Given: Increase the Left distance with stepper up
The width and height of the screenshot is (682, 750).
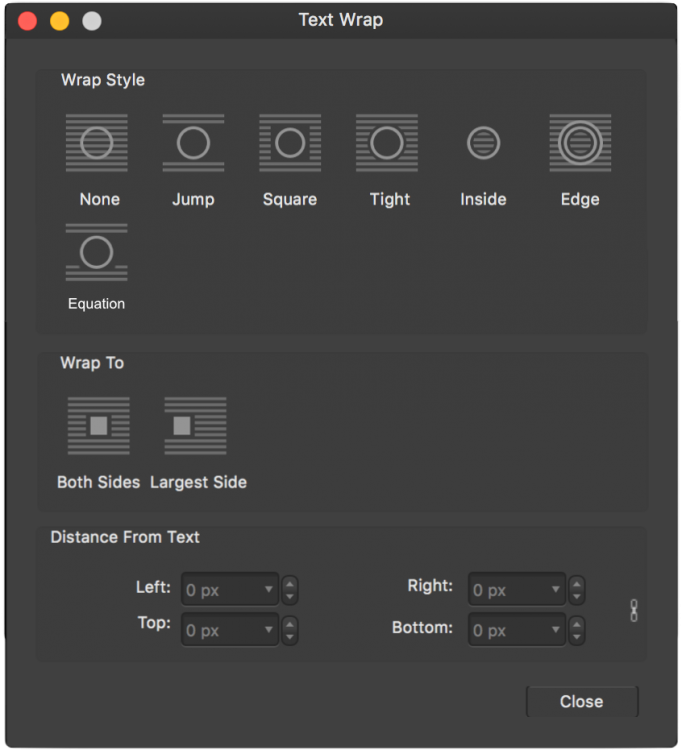Looking at the screenshot, I should click(x=290, y=583).
